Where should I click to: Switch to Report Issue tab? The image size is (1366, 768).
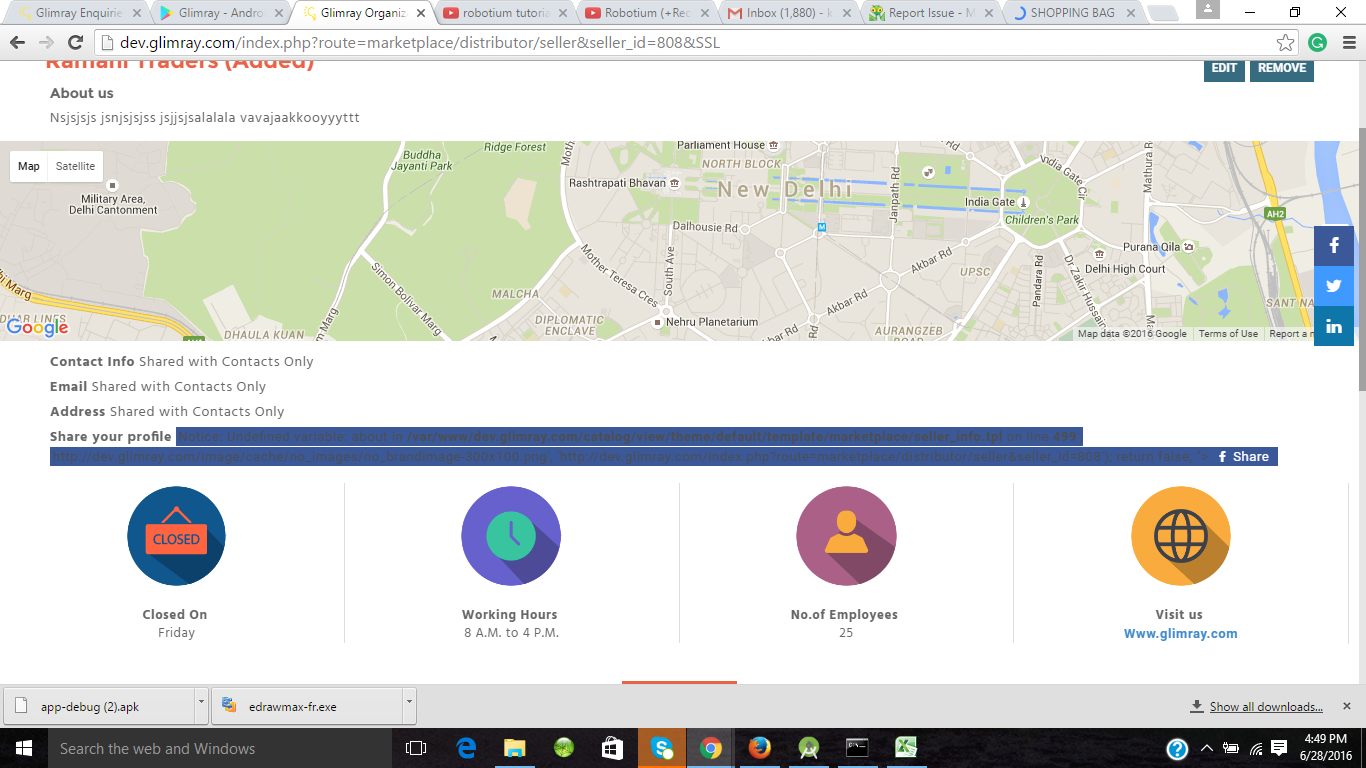pos(930,14)
